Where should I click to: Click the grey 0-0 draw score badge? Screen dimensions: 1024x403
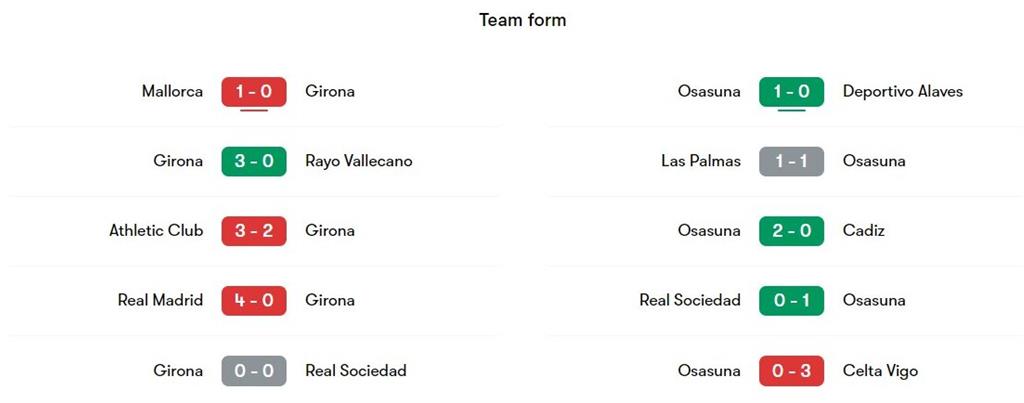pos(254,371)
